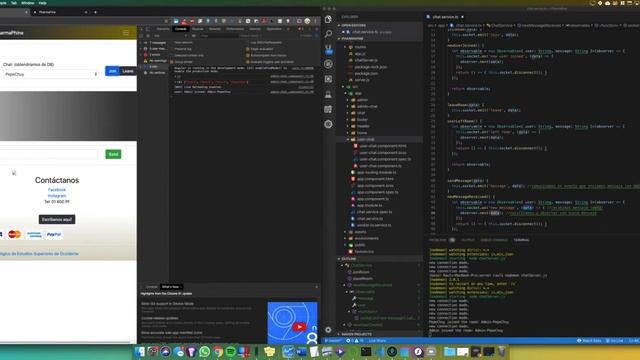Screen dimensions: 640x360
Task: Toggle Evaluate triggers user activation checkbox
Action: click(248, 62)
